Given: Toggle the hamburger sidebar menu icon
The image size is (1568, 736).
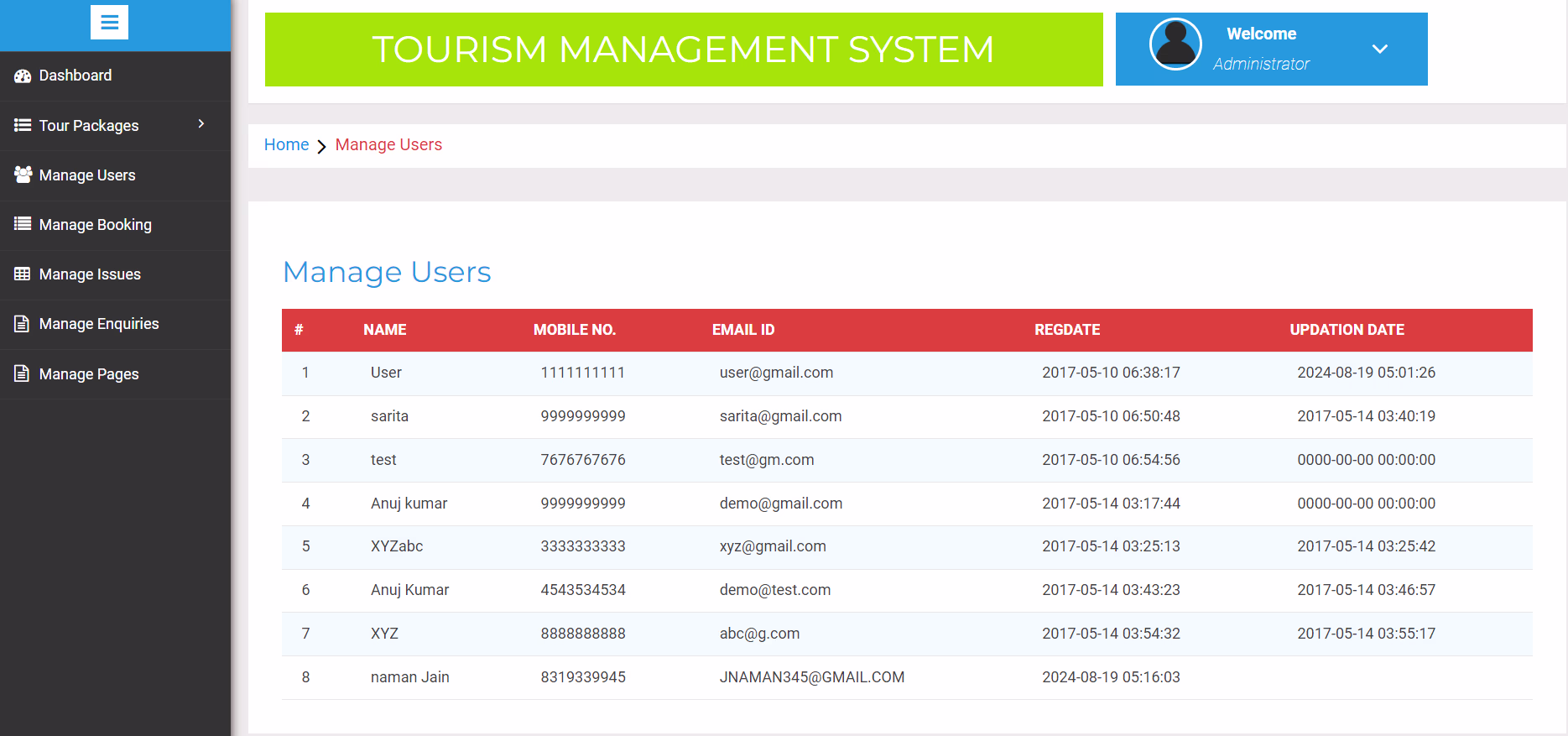Looking at the screenshot, I should 109,23.
